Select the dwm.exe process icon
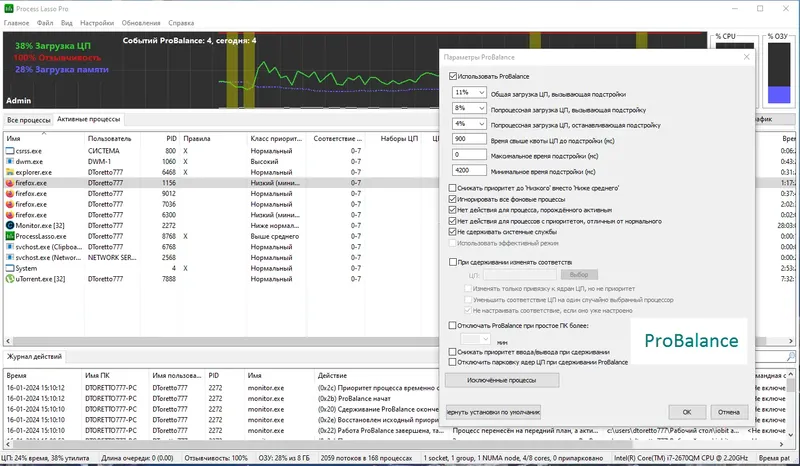800x466 pixels. click(10, 162)
